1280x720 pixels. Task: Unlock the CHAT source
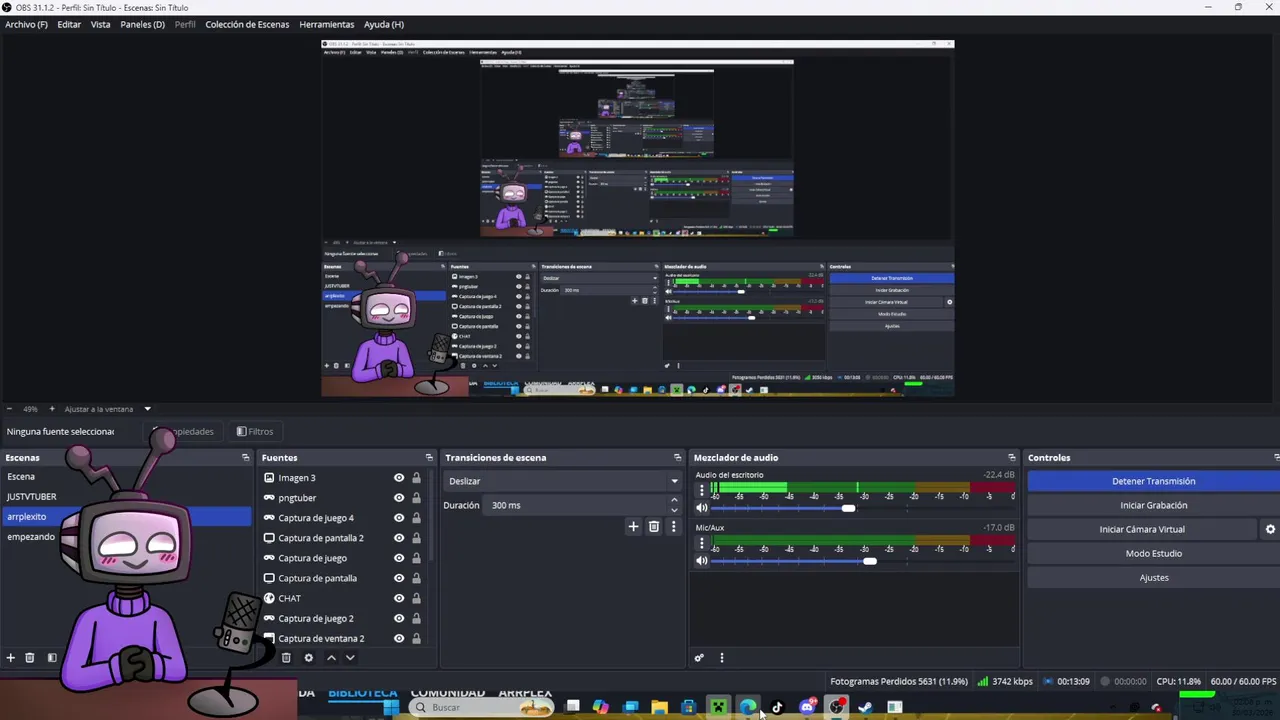(x=416, y=598)
